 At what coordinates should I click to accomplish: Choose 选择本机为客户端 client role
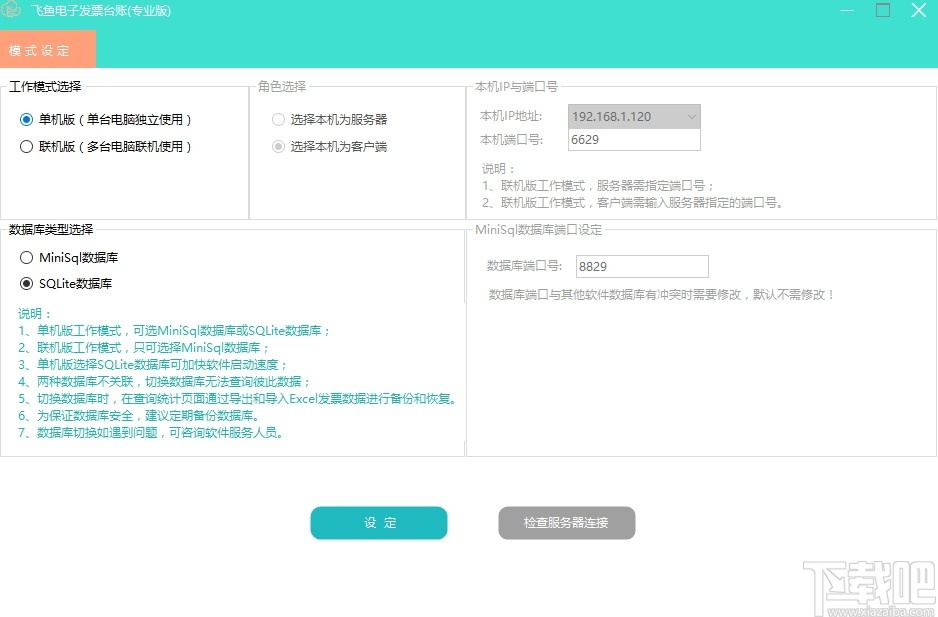coord(278,145)
